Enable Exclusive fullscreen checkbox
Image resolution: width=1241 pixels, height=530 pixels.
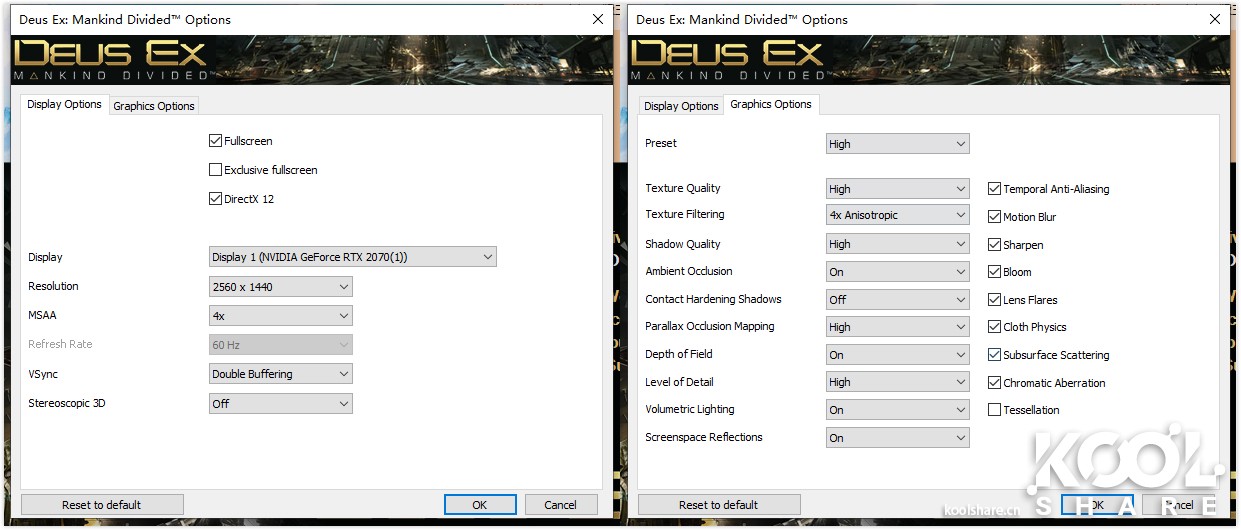[x=215, y=170]
